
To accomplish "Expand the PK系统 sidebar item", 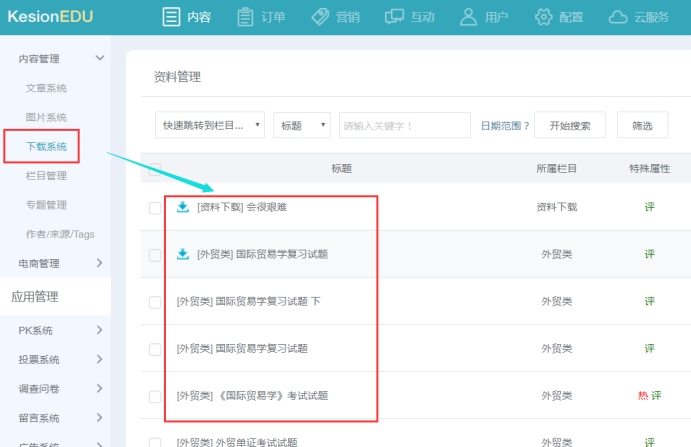I will (x=100, y=330).
